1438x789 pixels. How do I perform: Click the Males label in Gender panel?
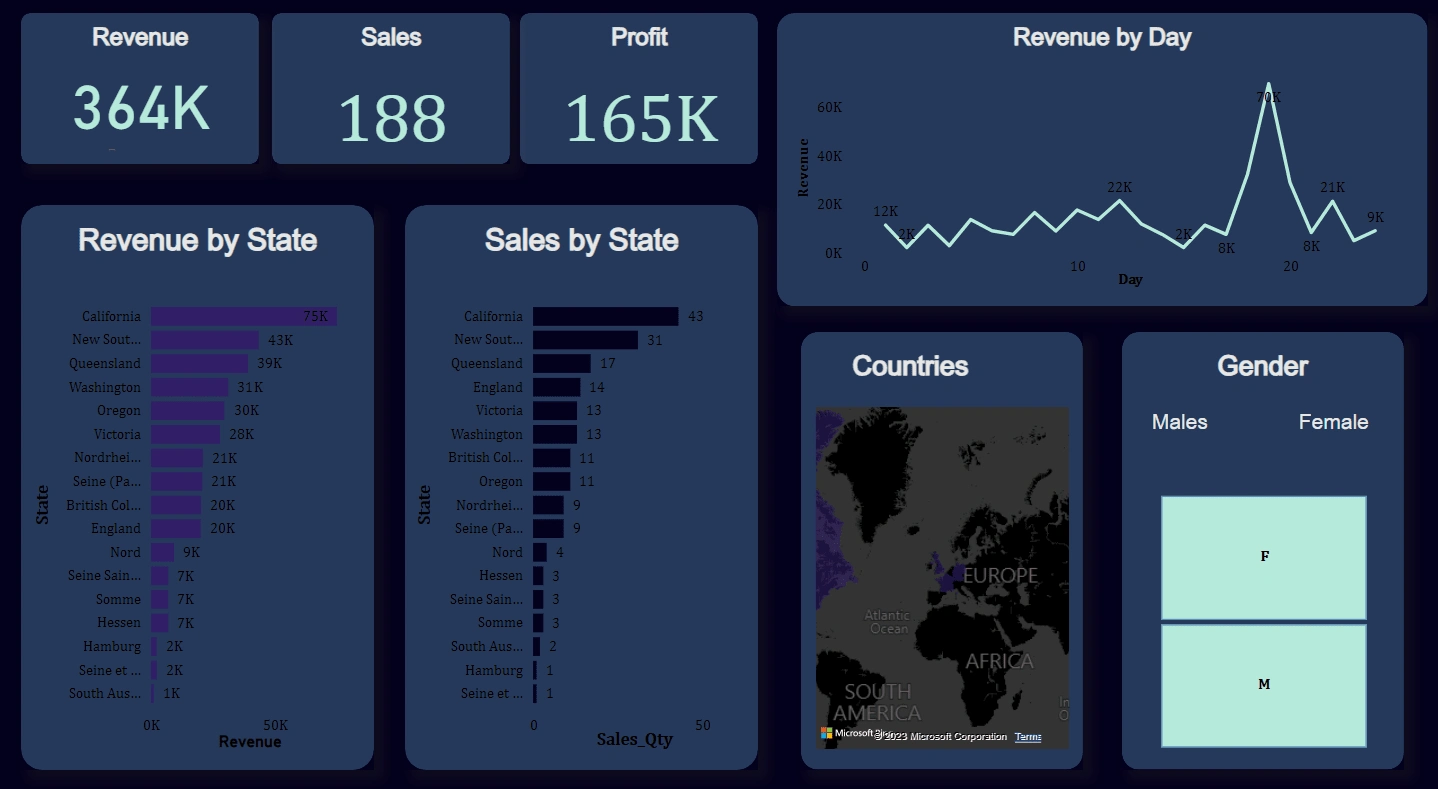[1180, 422]
